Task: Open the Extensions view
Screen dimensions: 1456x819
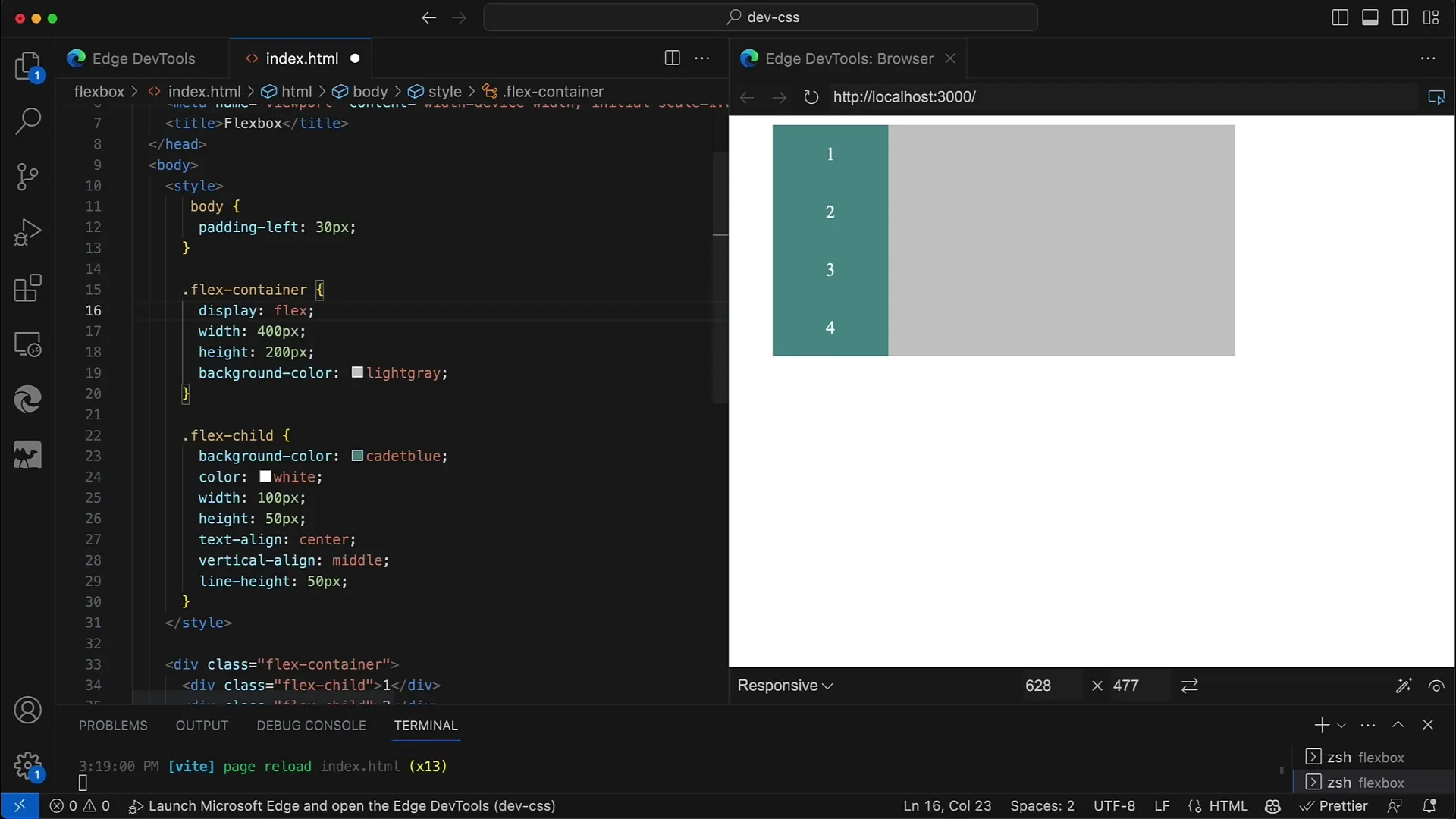Action: pyautogui.click(x=28, y=288)
